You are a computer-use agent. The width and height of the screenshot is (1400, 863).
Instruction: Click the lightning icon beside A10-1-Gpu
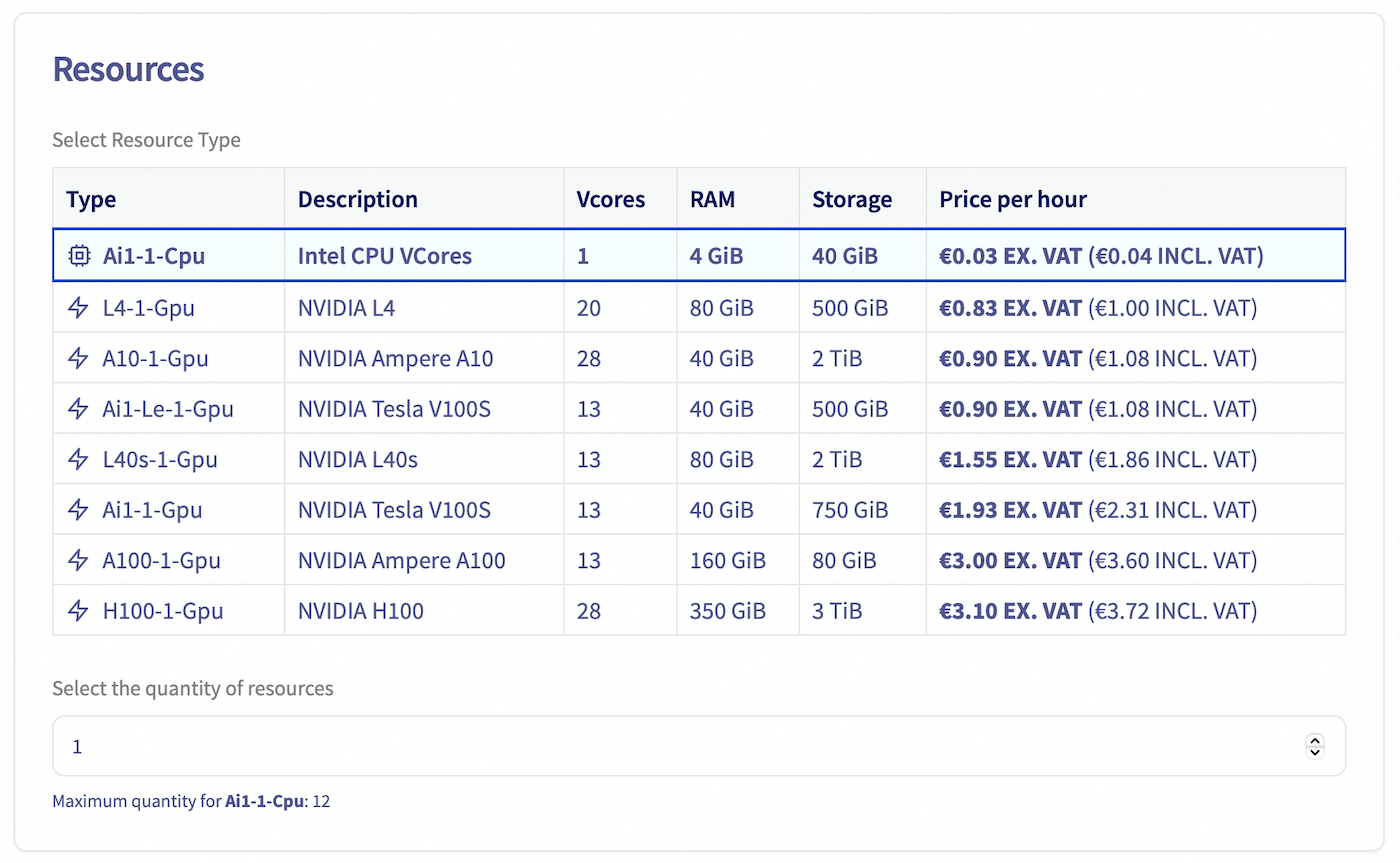78,358
